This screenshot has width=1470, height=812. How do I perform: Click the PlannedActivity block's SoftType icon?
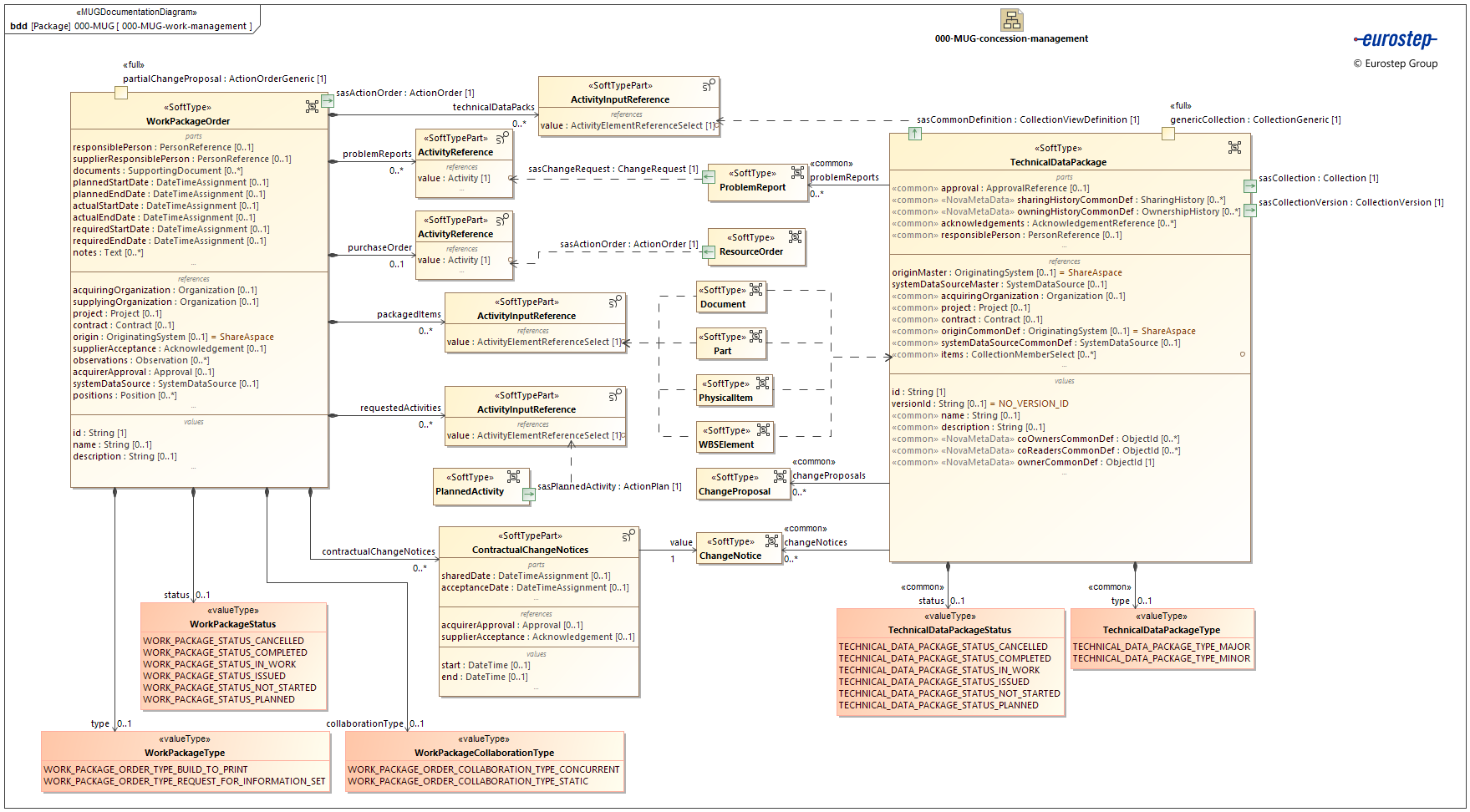pos(513,477)
